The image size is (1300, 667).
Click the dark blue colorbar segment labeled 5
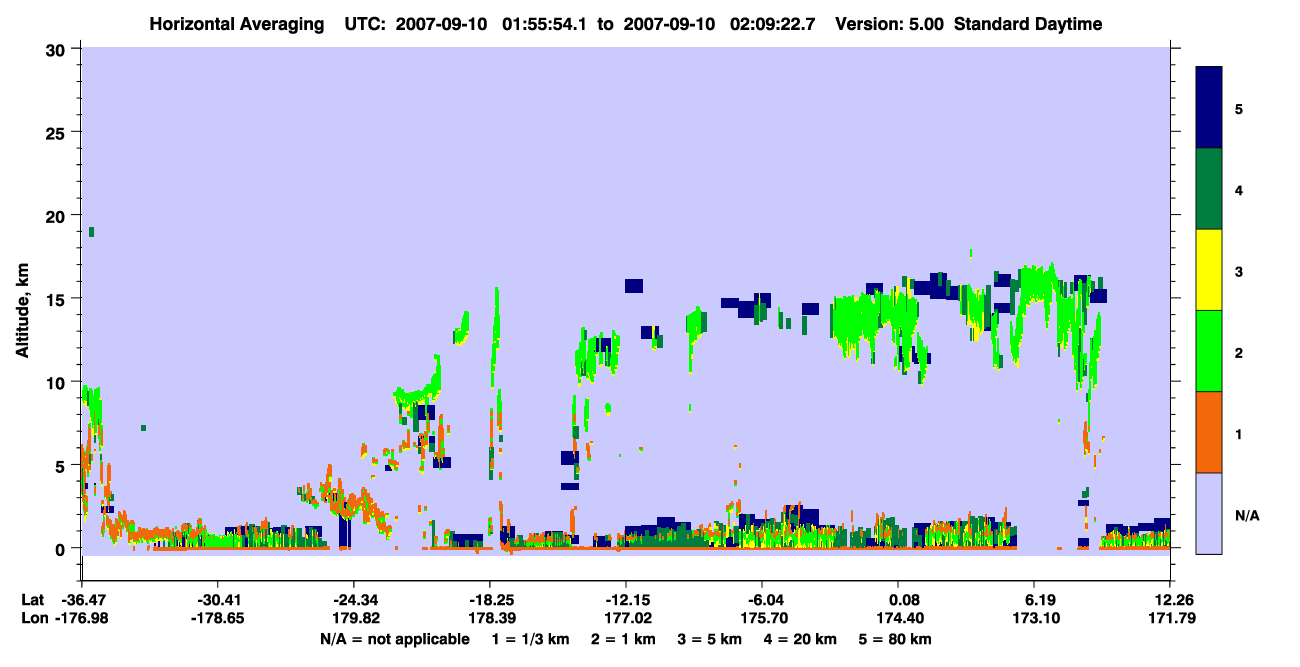pyautogui.click(x=1209, y=108)
